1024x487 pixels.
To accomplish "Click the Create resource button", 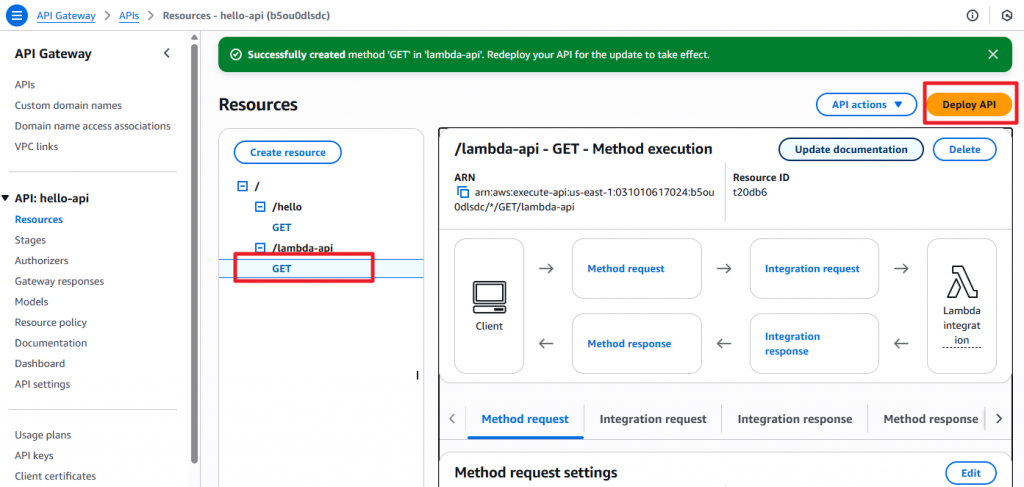I will click(x=287, y=152).
